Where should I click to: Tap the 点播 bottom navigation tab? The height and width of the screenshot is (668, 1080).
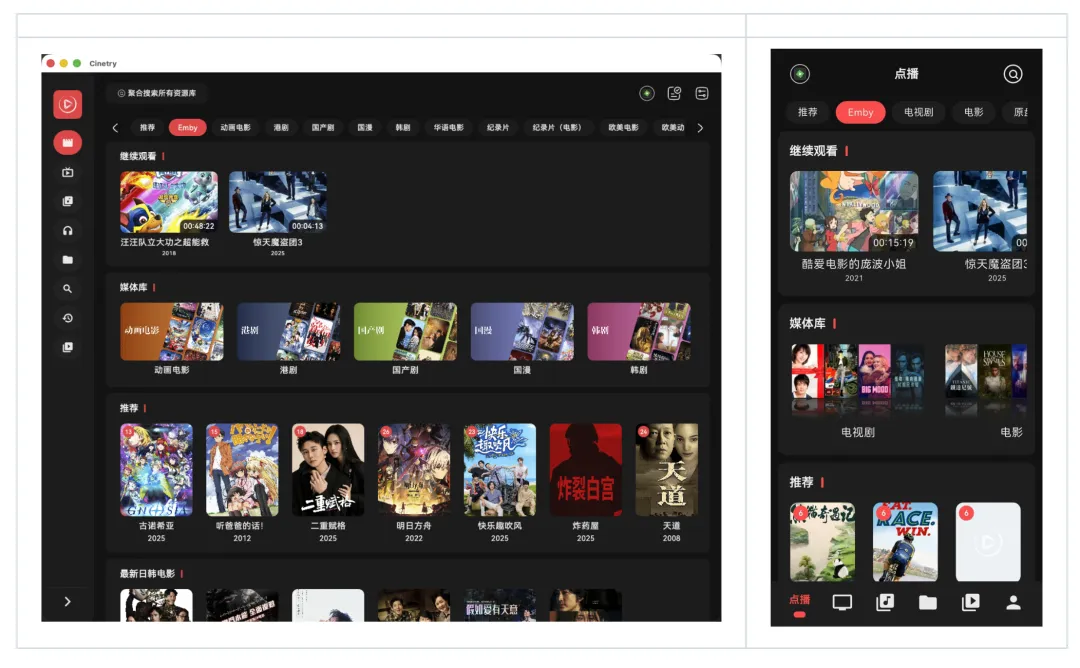tap(800, 604)
